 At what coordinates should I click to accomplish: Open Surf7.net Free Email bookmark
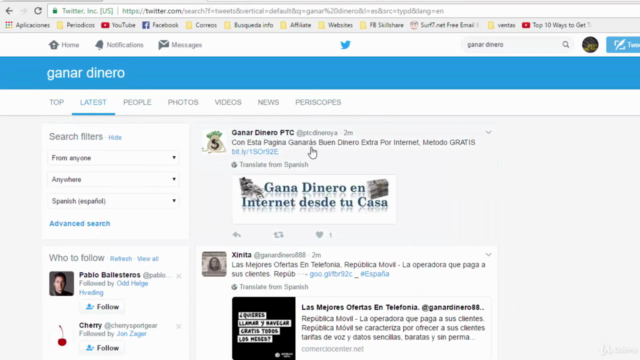point(444,25)
